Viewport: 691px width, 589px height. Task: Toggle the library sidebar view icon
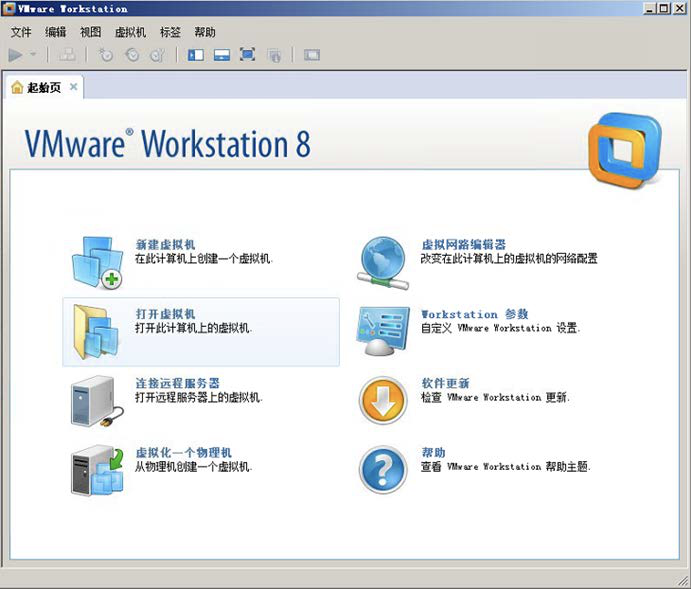[196, 55]
